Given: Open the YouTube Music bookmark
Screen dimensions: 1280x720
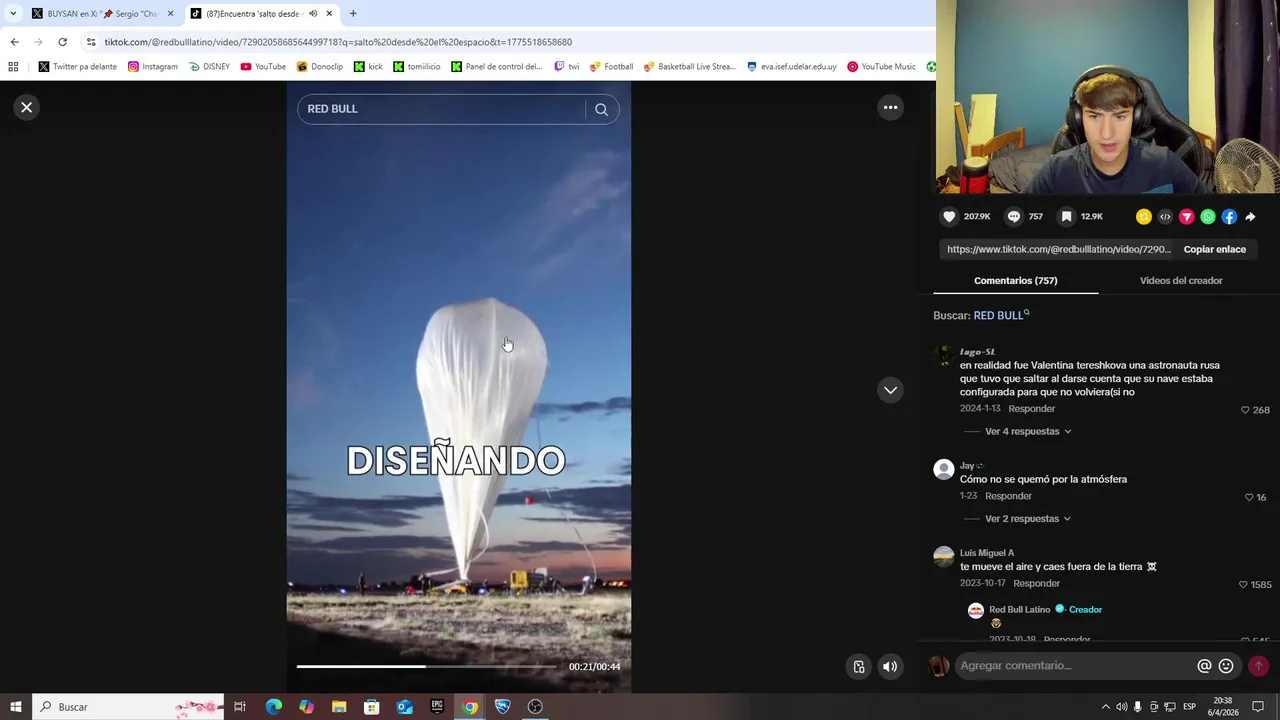Looking at the screenshot, I should pos(881,67).
